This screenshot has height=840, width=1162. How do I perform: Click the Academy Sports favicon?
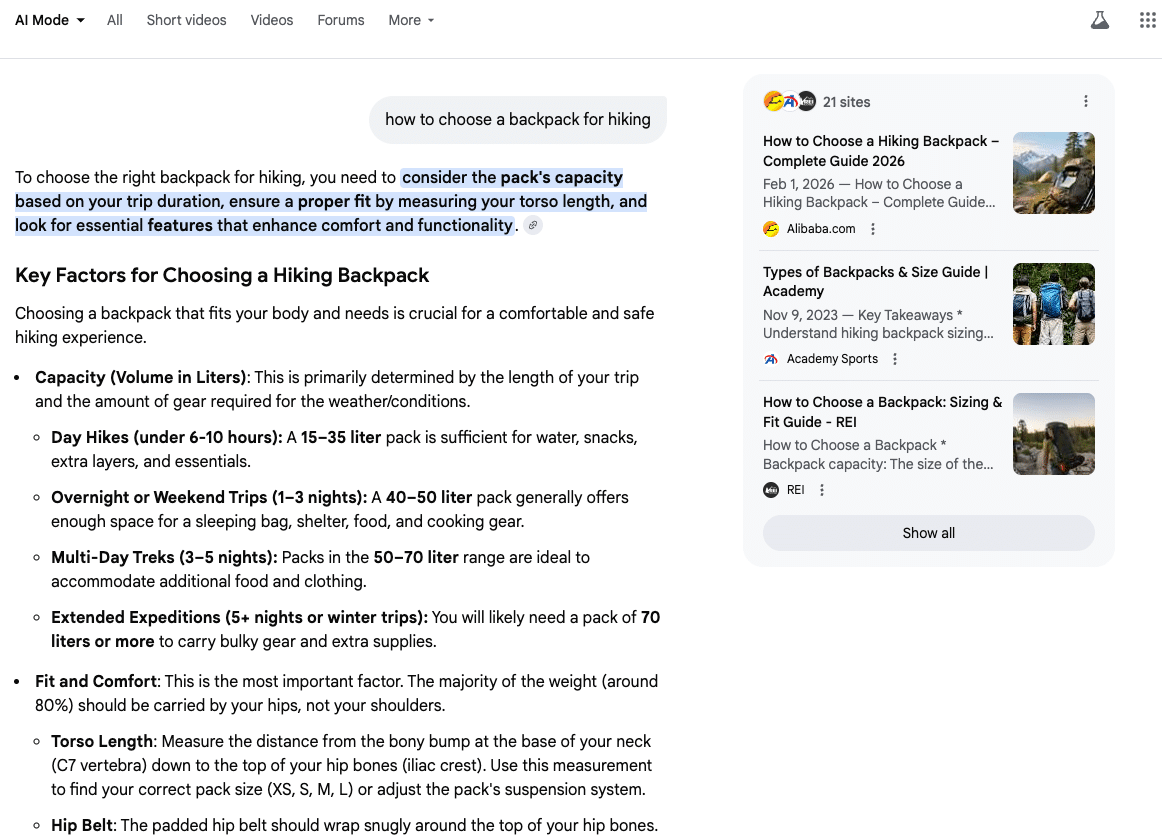click(x=771, y=359)
